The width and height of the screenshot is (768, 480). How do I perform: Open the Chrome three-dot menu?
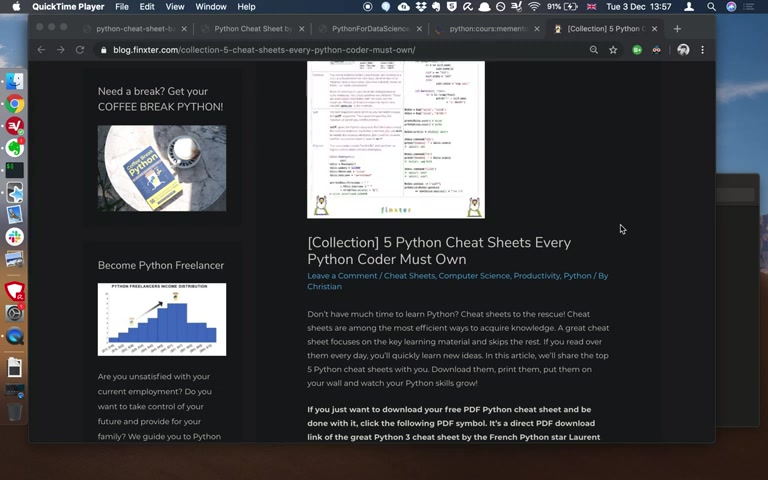click(702, 50)
